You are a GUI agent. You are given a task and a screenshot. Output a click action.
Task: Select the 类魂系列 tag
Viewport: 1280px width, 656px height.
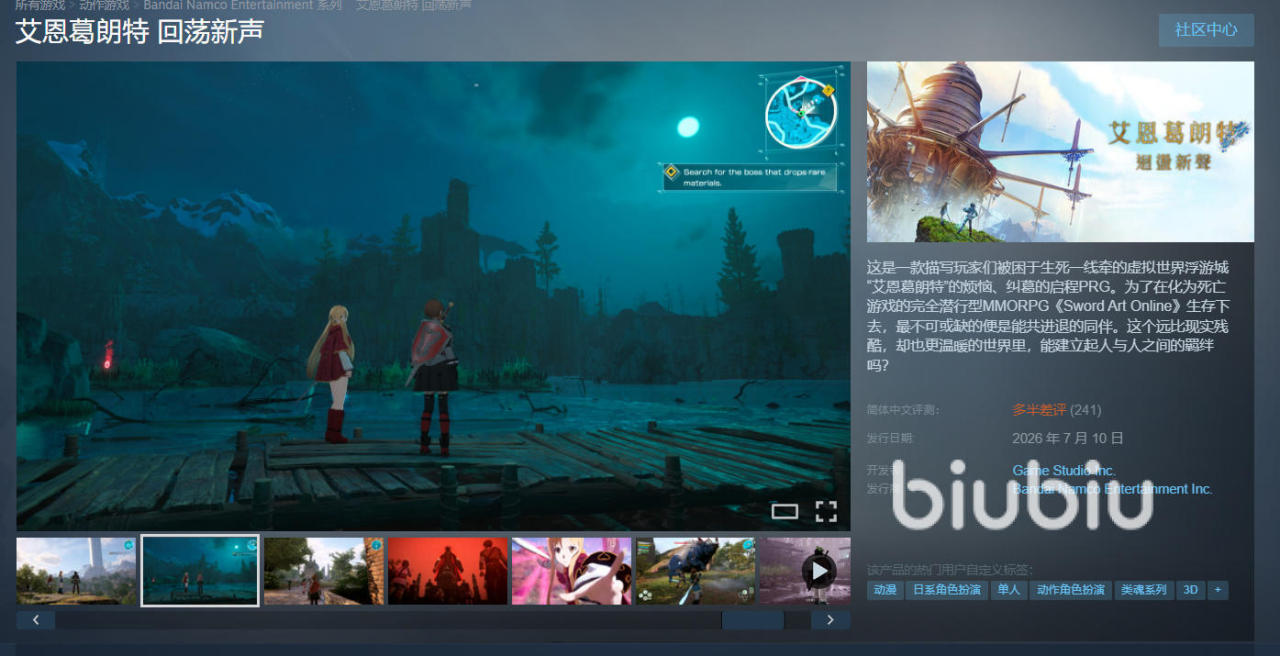coord(1144,590)
